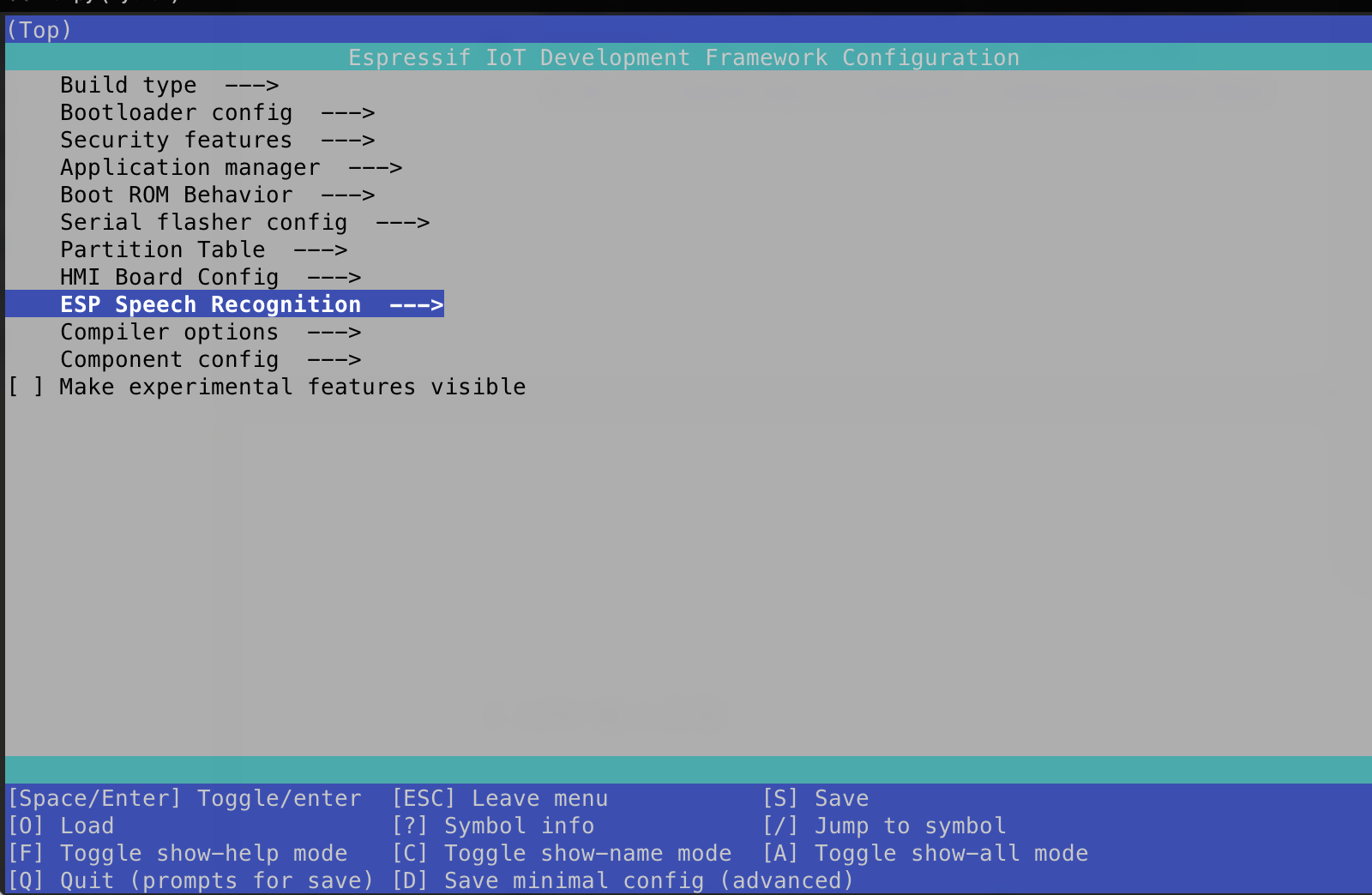Click the (Top) breadcrumb label

click(39, 30)
